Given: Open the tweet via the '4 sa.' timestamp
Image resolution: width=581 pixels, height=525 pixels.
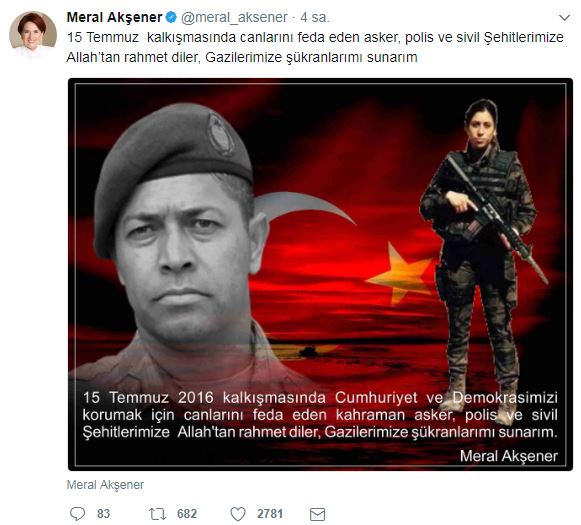Looking at the screenshot, I should pyautogui.click(x=315, y=17).
